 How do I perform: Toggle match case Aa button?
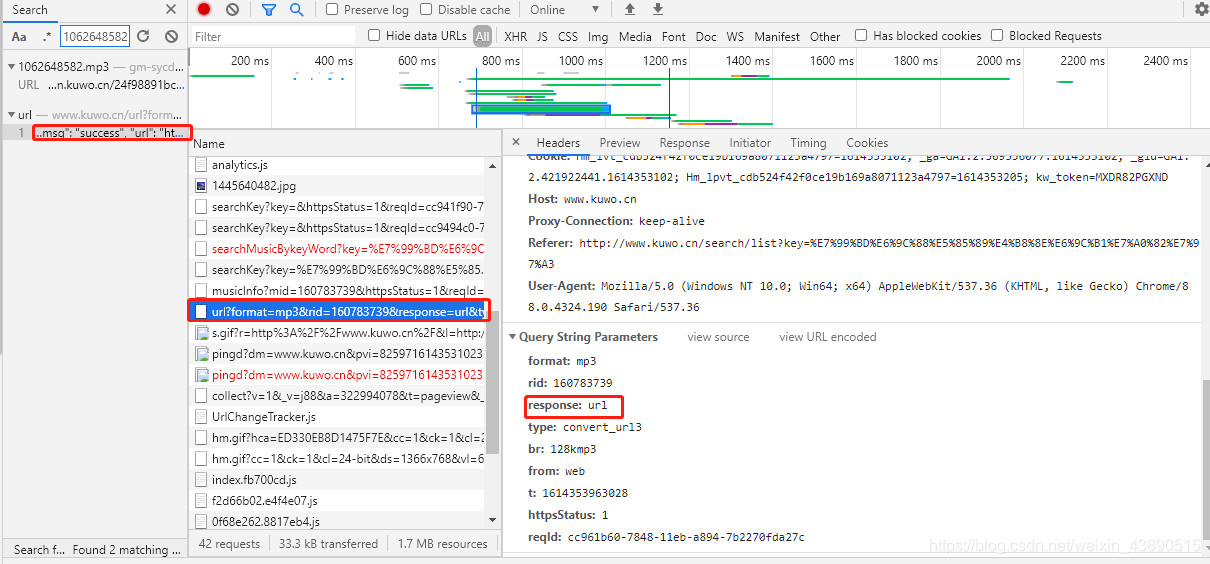pyautogui.click(x=19, y=36)
